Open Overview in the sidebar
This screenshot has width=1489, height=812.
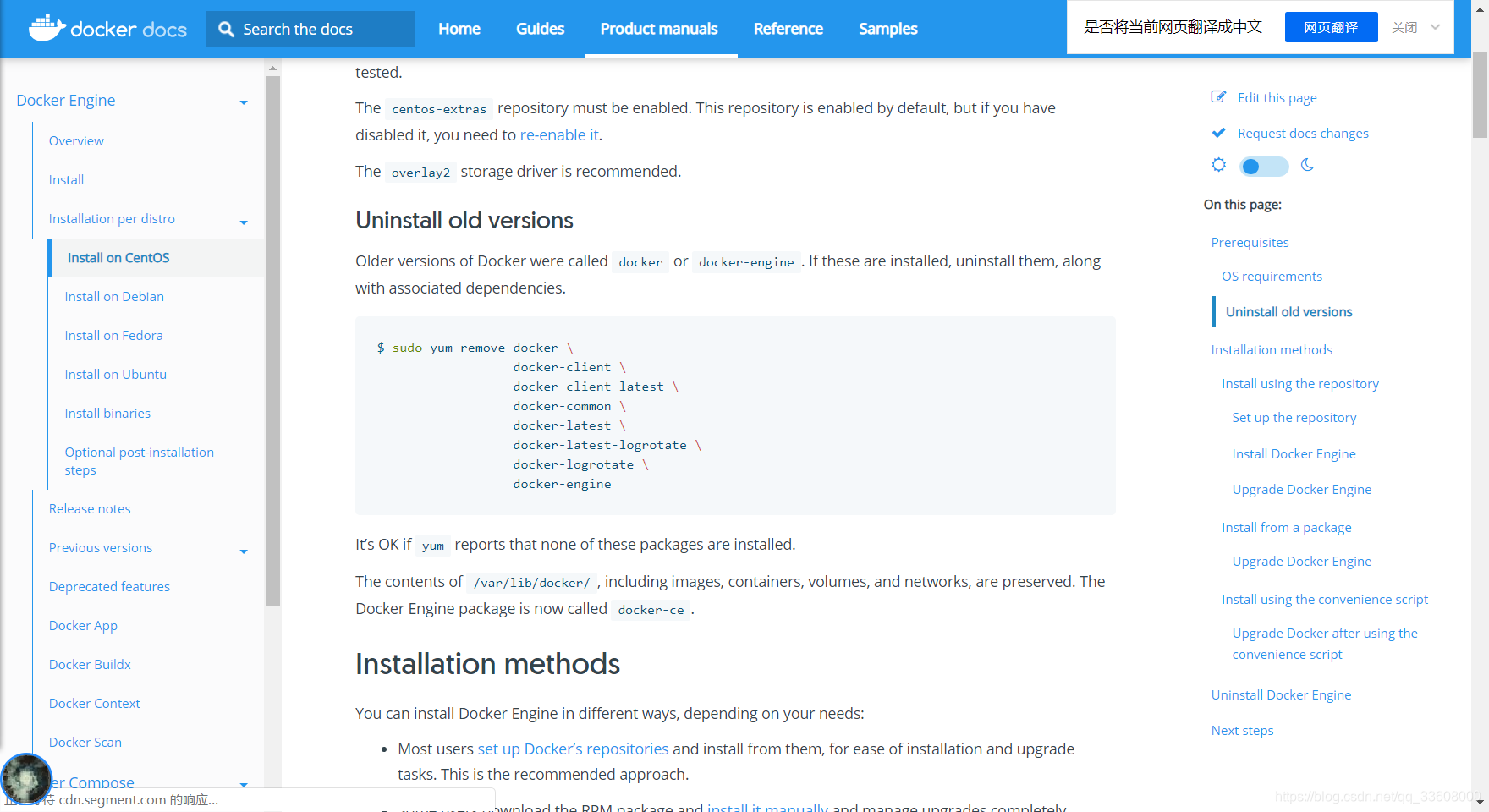click(76, 140)
